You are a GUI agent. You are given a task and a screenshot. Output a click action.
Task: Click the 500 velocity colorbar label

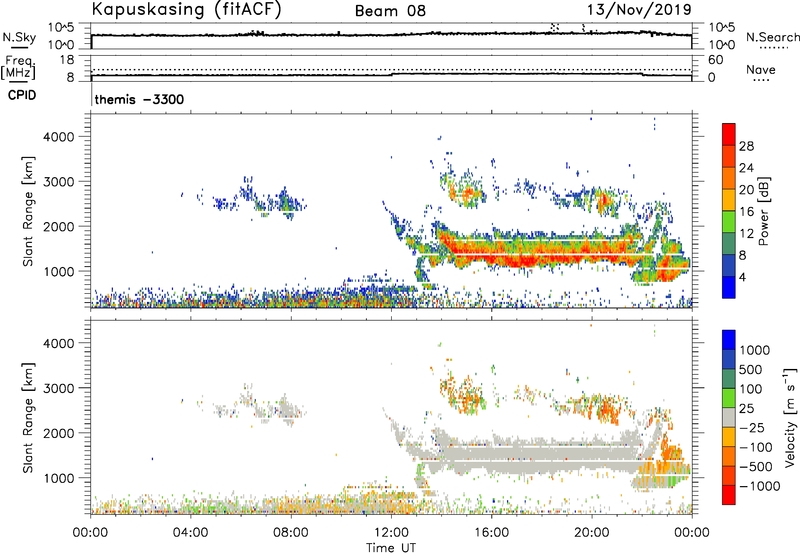pyautogui.click(x=751, y=370)
